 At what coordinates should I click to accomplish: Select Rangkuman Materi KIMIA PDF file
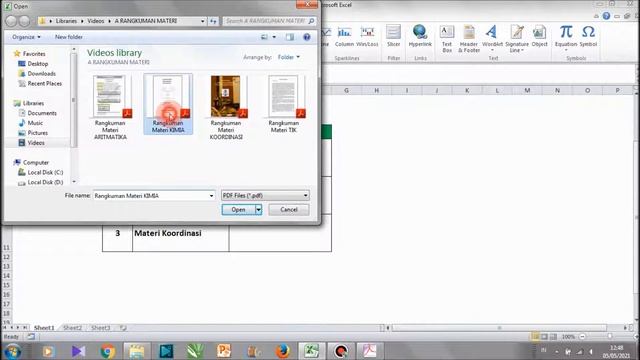[x=168, y=104]
